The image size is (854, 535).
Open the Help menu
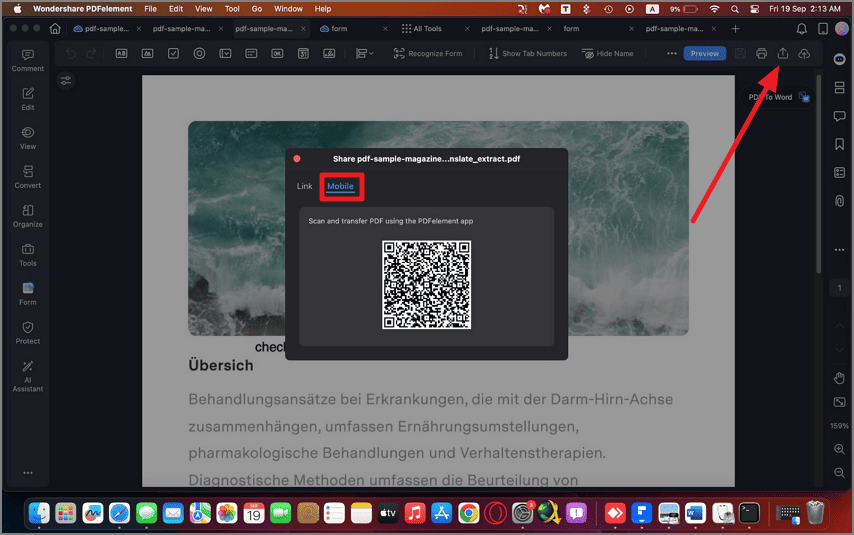click(322, 9)
